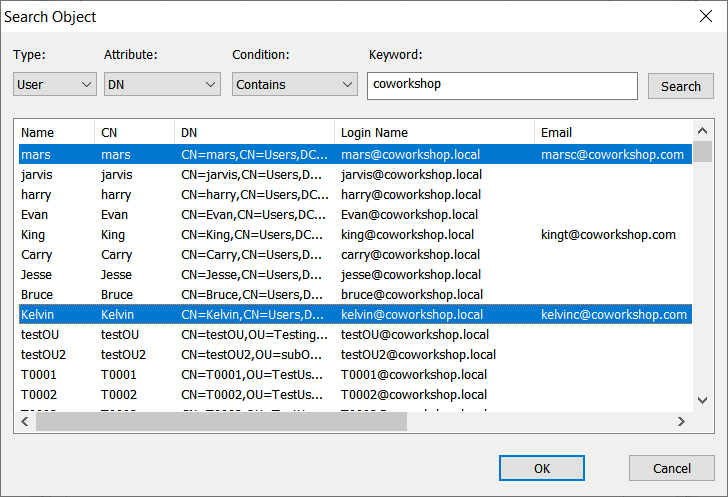Click DN cell CN=Evan,CN=Users,DC...
The width and height of the screenshot is (728, 497).
tap(254, 215)
